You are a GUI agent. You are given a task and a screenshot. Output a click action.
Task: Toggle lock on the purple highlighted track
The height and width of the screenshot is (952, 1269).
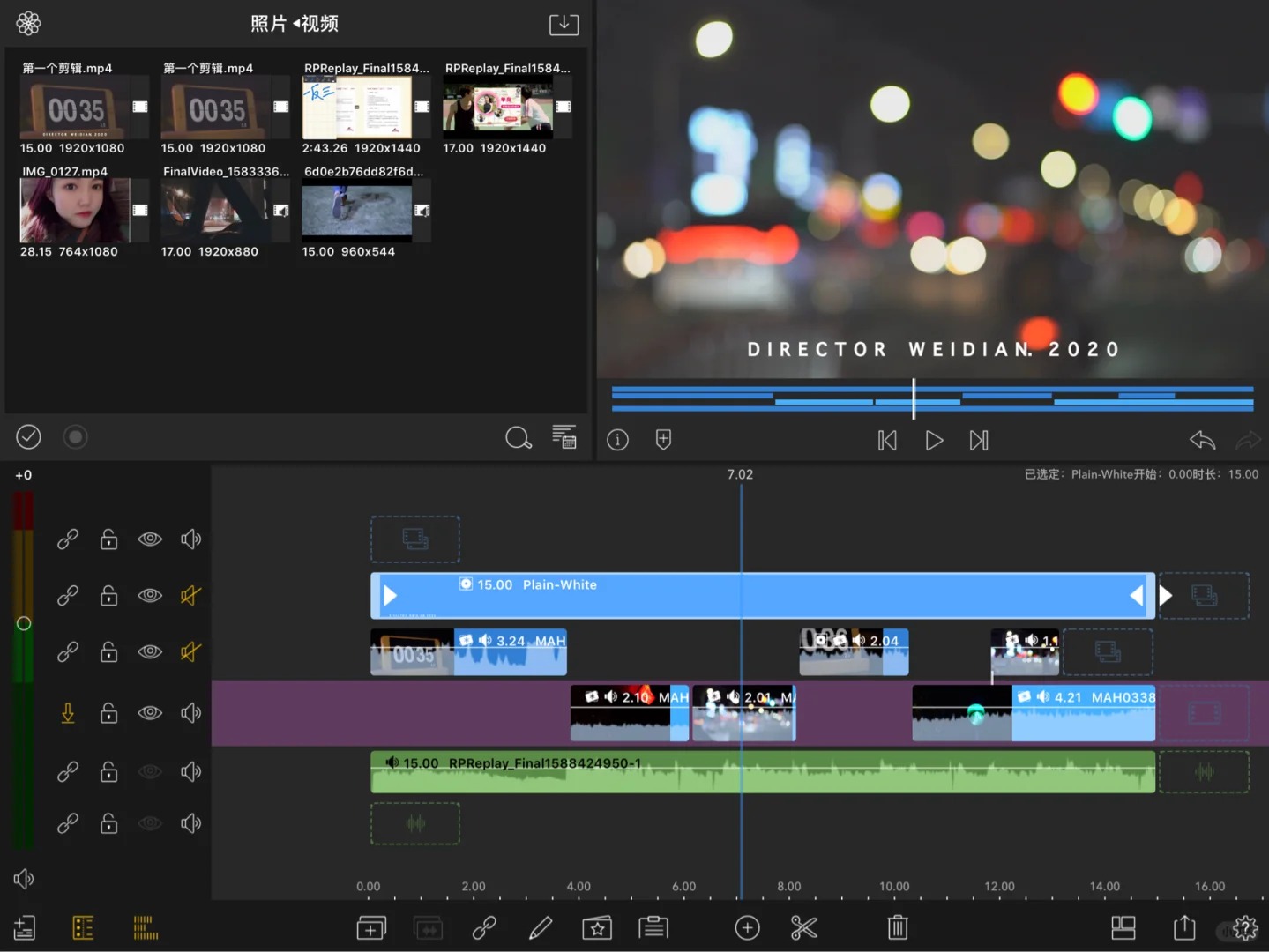(108, 713)
